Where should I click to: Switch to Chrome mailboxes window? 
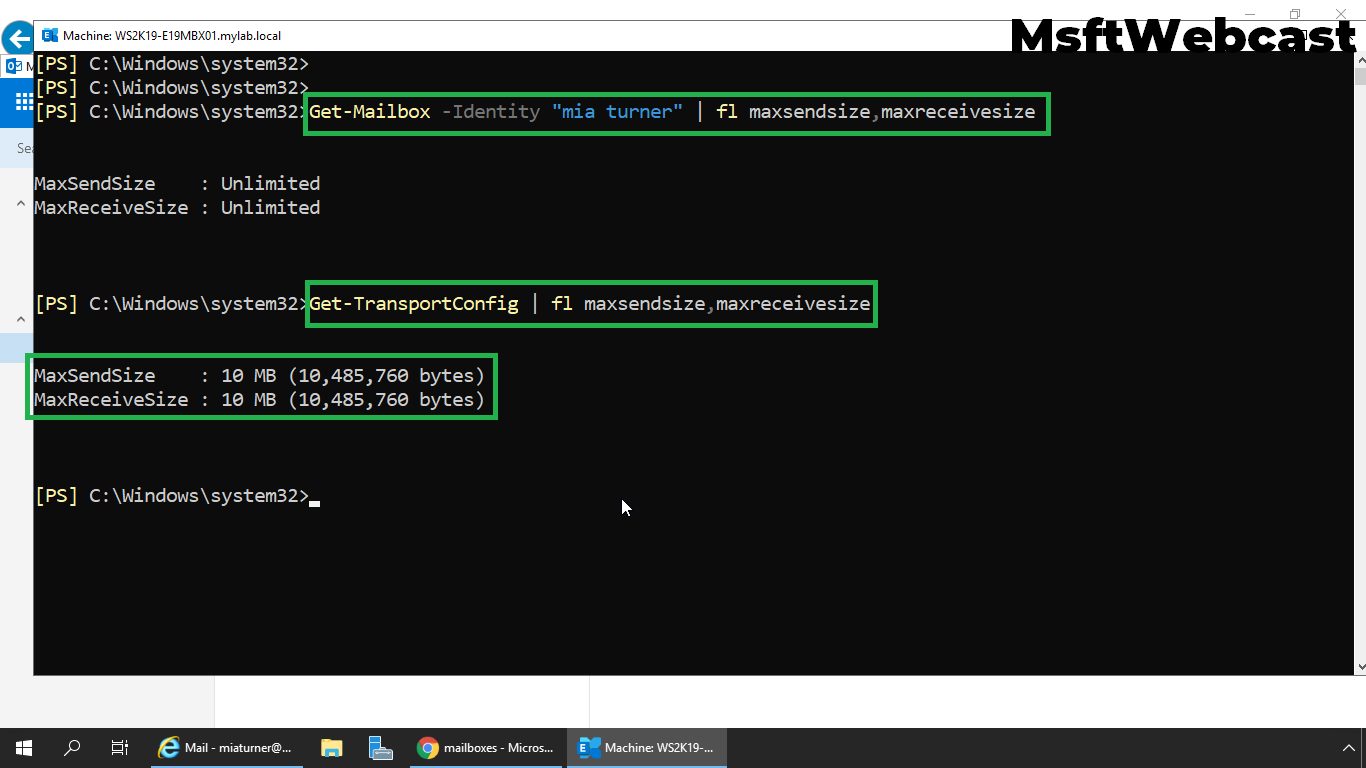tap(486, 747)
